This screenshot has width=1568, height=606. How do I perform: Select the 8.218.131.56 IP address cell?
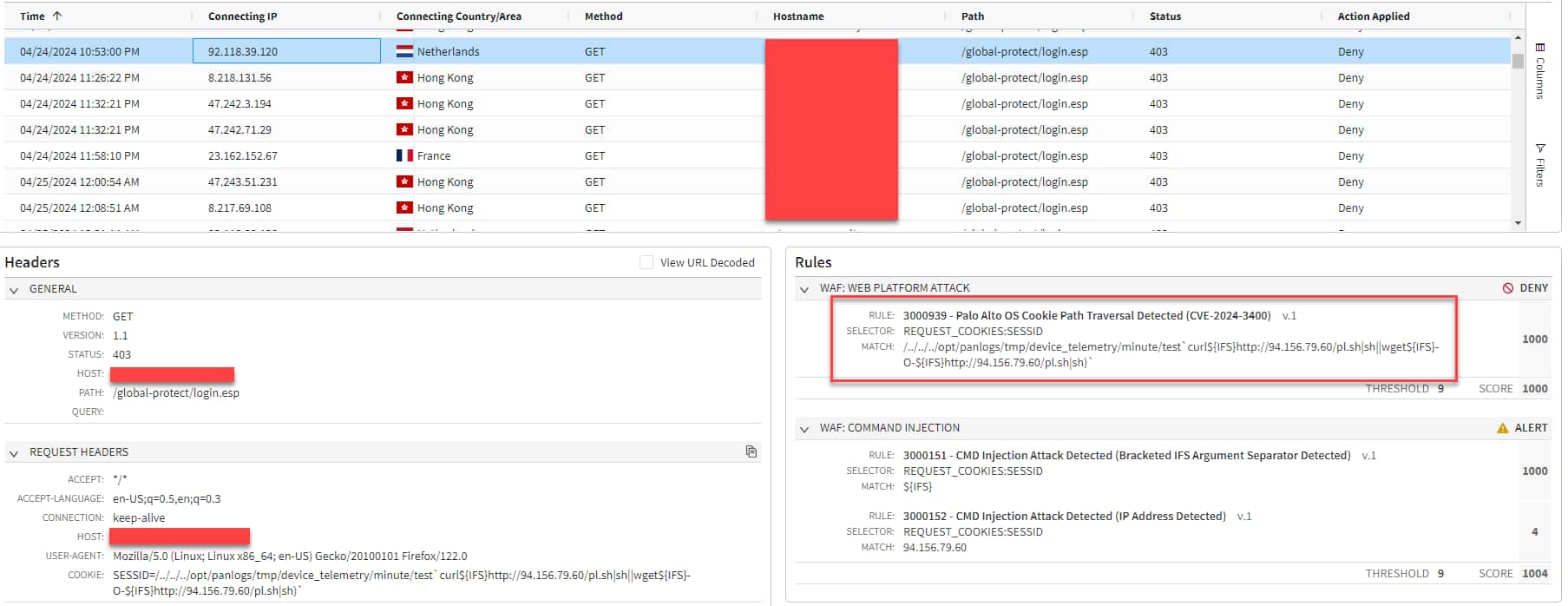240,77
